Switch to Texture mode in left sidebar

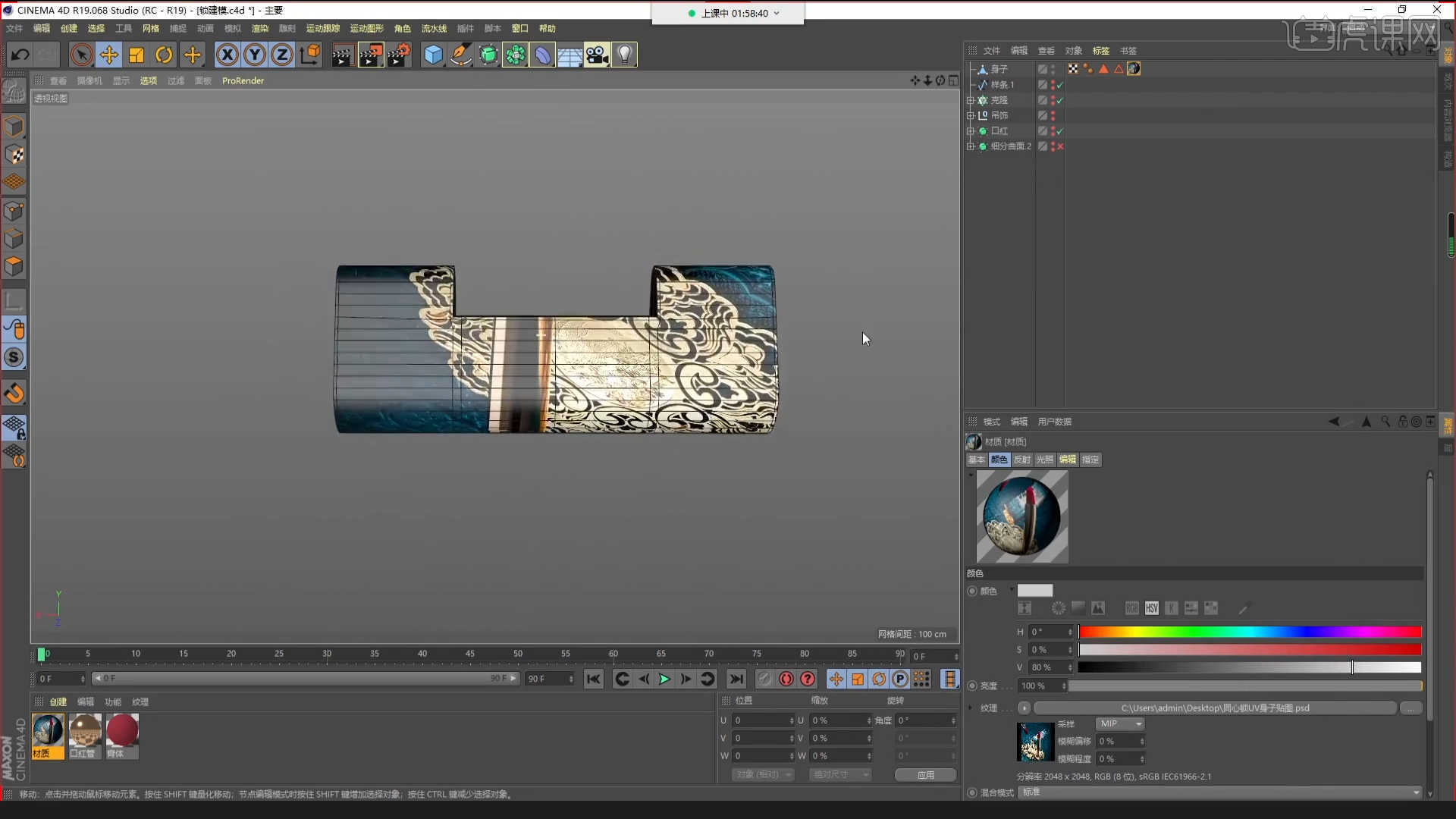[14, 155]
